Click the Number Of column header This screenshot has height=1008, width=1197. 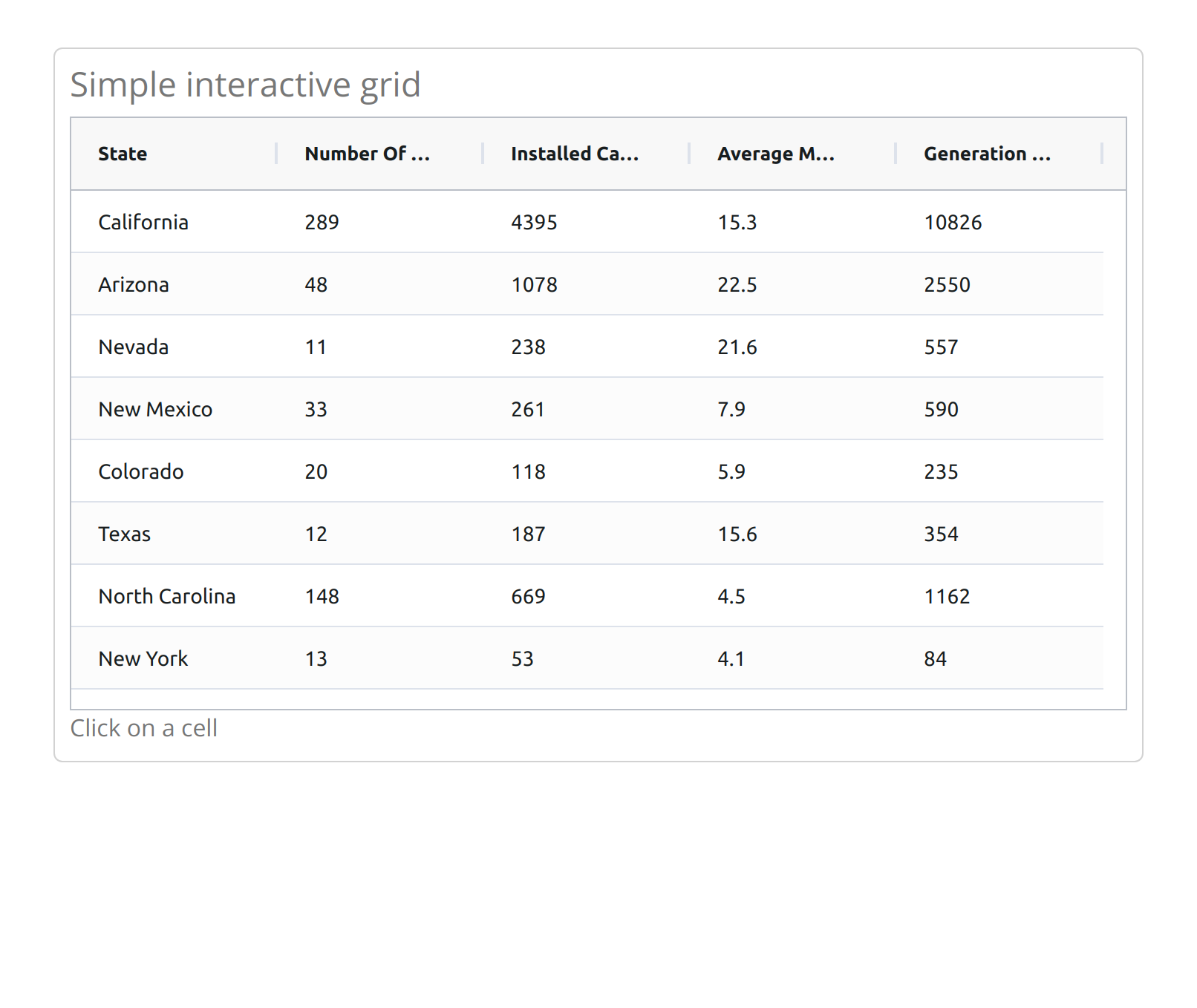click(380, 154)
